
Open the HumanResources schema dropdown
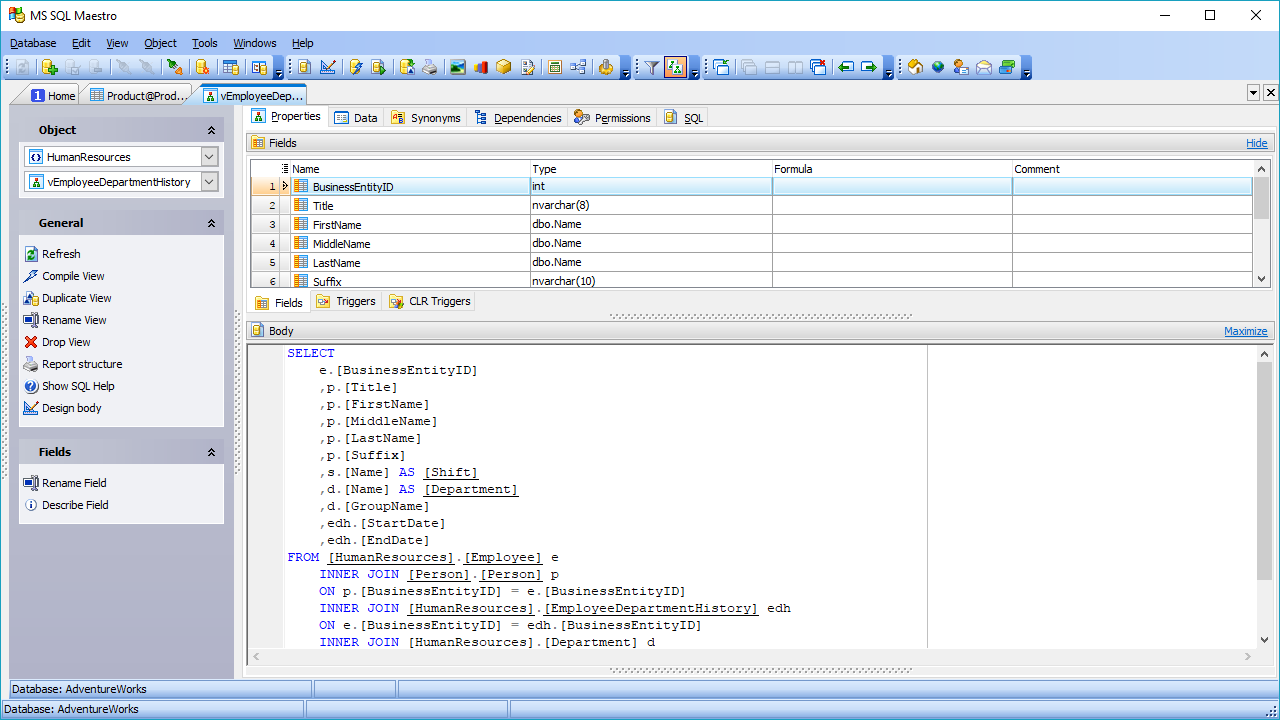coord(209,157)
